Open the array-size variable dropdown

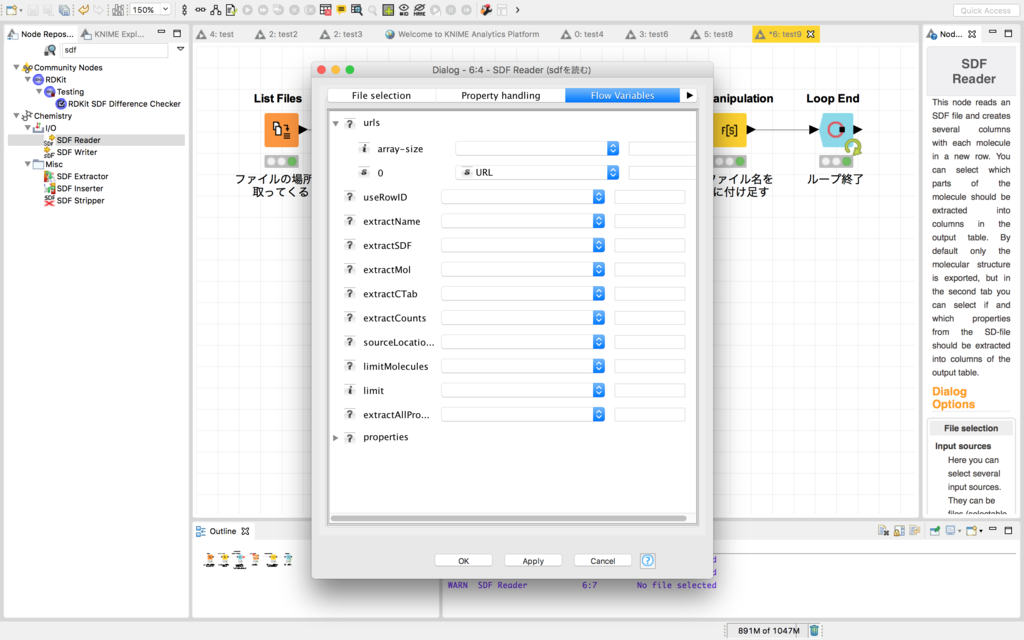click(613, 148)
